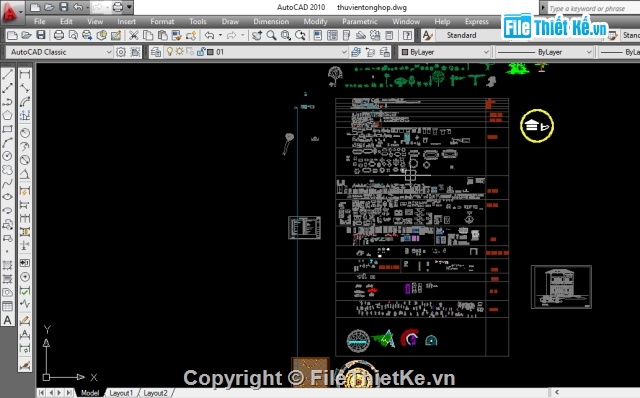Activate the Pan hand tool
The width and height of the screenshot is (640, 398).
click(257, 36)
